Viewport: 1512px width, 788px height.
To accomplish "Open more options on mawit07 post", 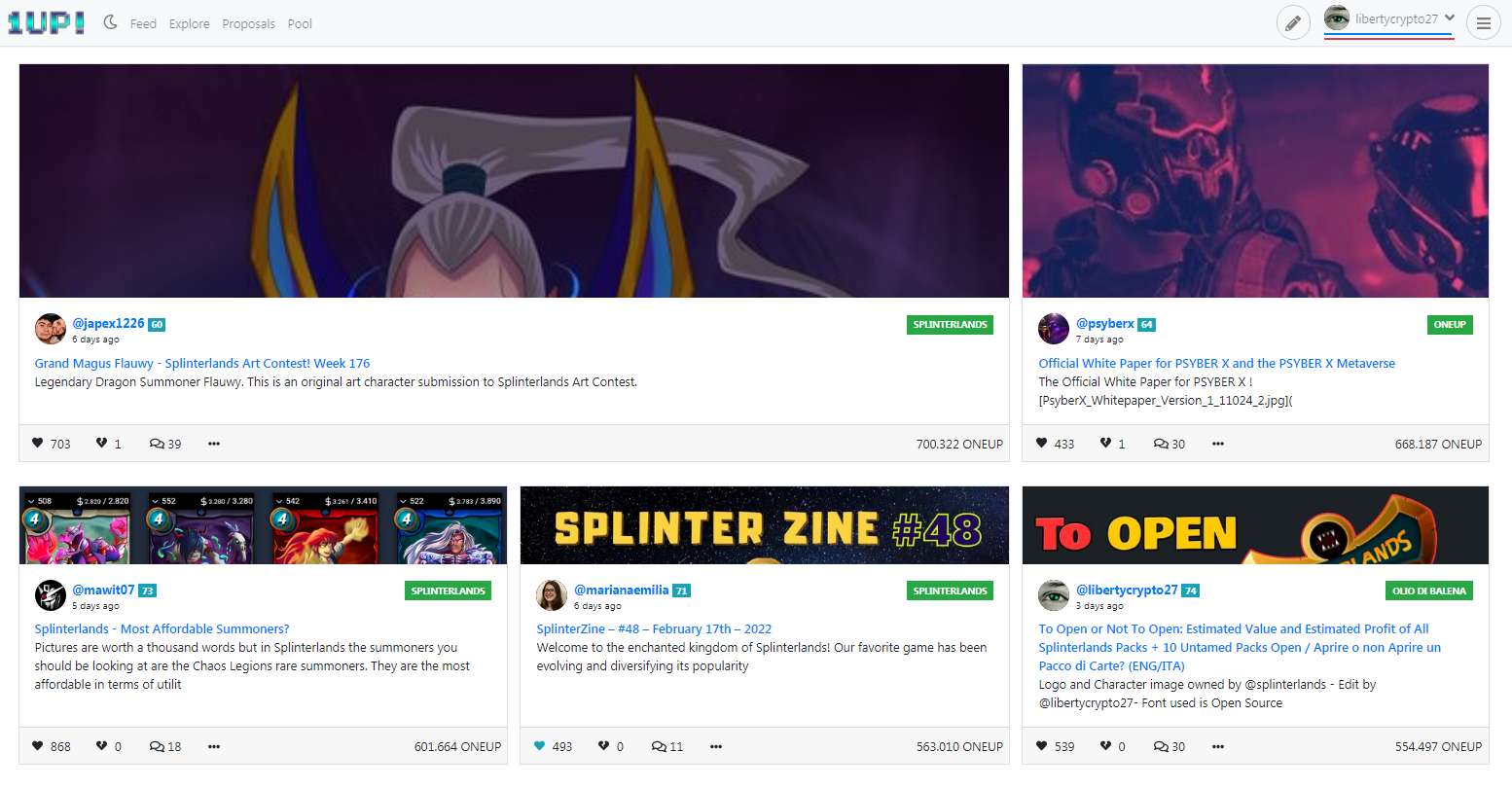I will 214,746.
